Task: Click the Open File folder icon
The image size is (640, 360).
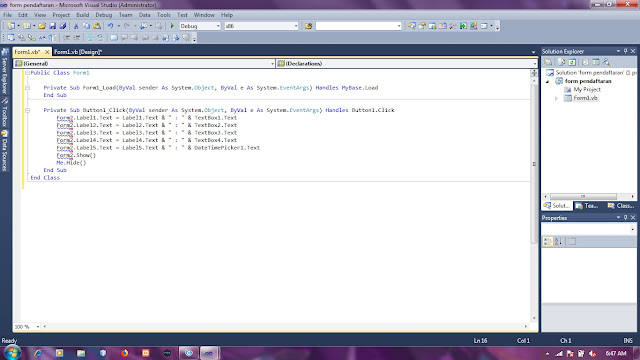Action: click(x=42, y=26)
